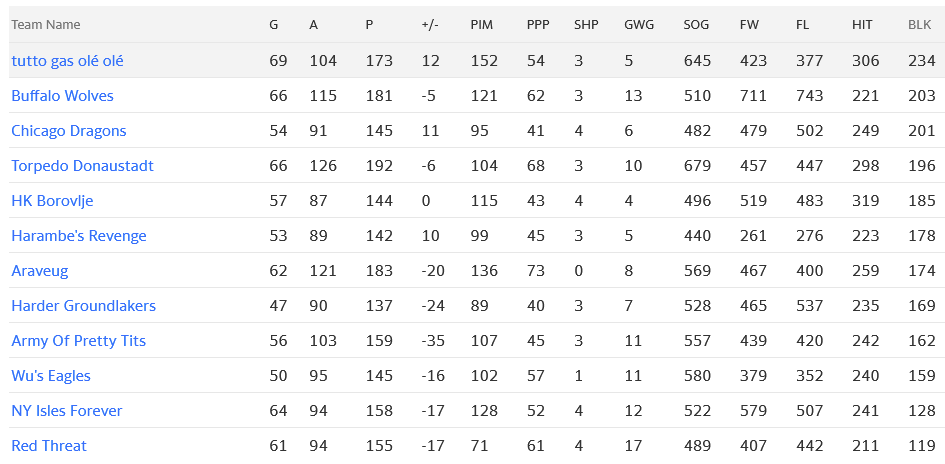Sort by the GWG column header
The height and width of the screenshot is (464, 945).
[637, 24]
